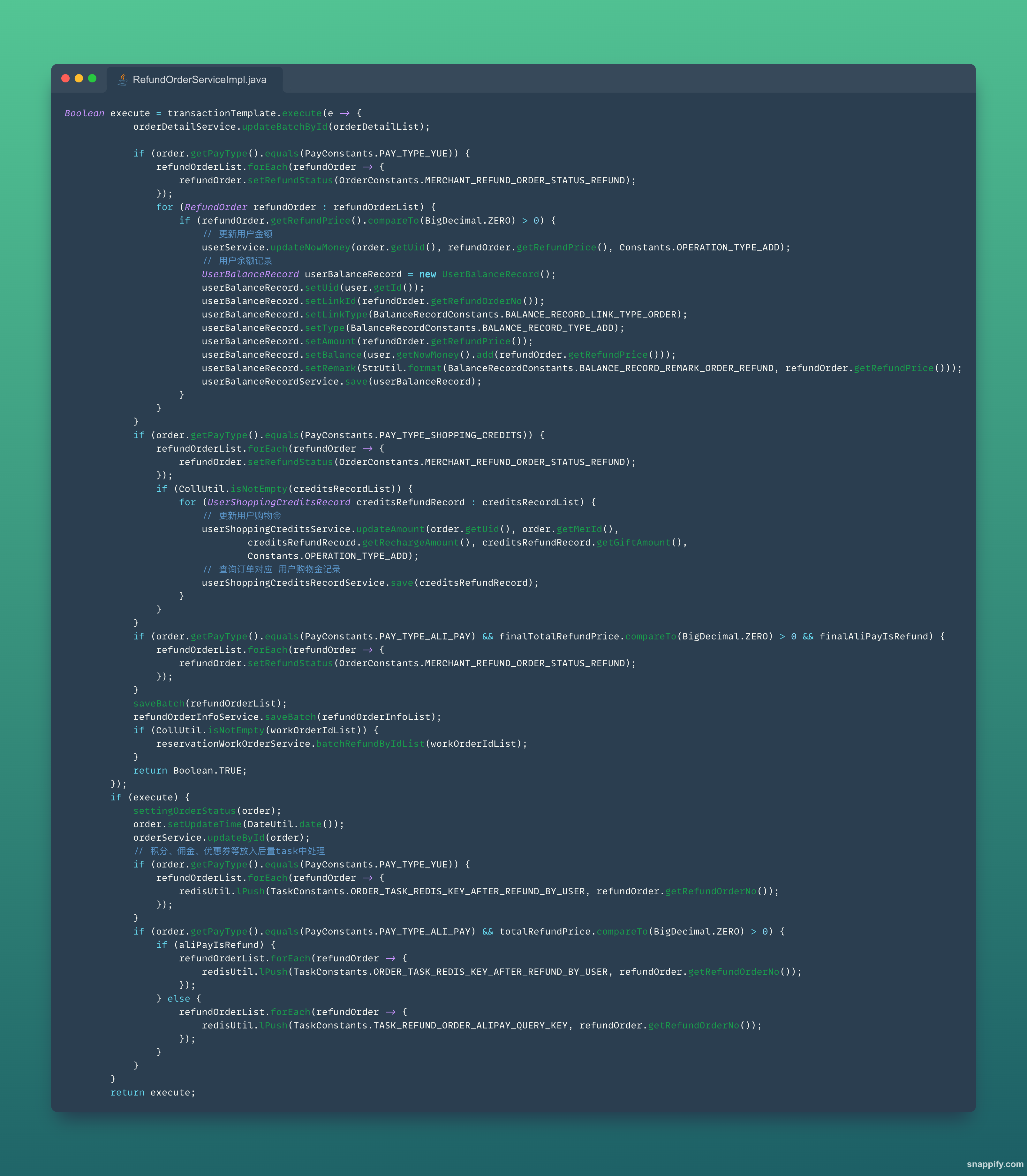Click the 'return execute;' line
The image size is (1027, 1176).
153,1092
